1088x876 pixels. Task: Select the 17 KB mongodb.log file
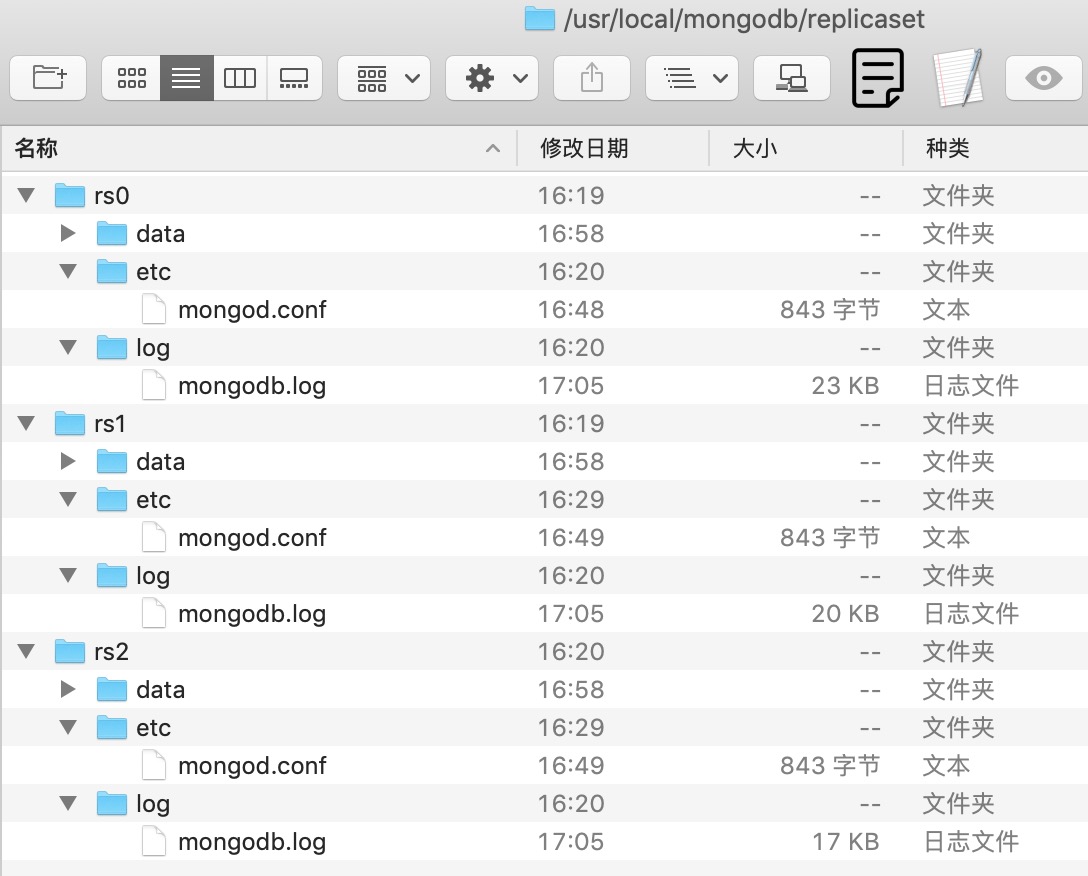point(252,842)
